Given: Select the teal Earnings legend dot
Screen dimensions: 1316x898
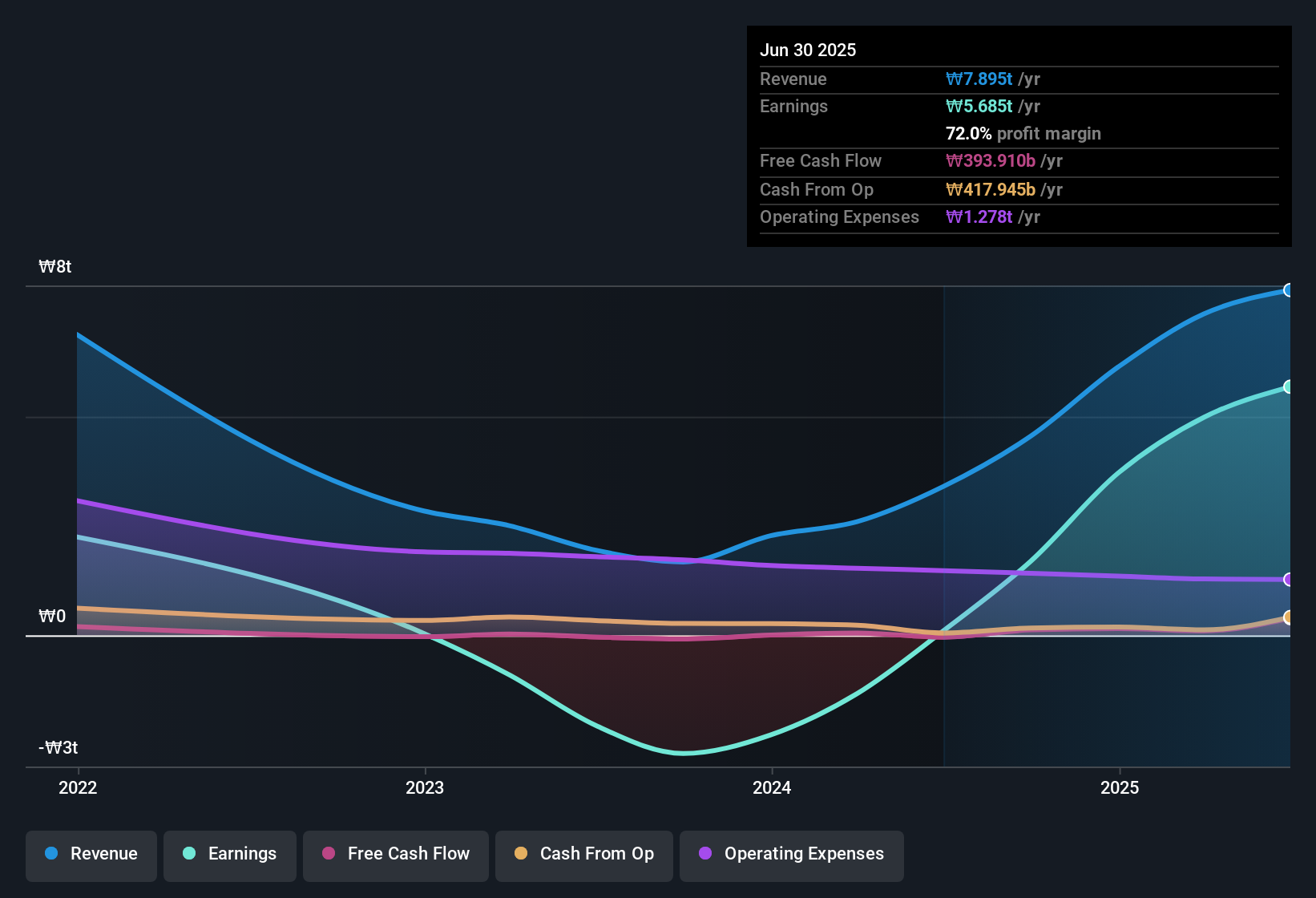Looking at the screenshot, I should 189,855.
